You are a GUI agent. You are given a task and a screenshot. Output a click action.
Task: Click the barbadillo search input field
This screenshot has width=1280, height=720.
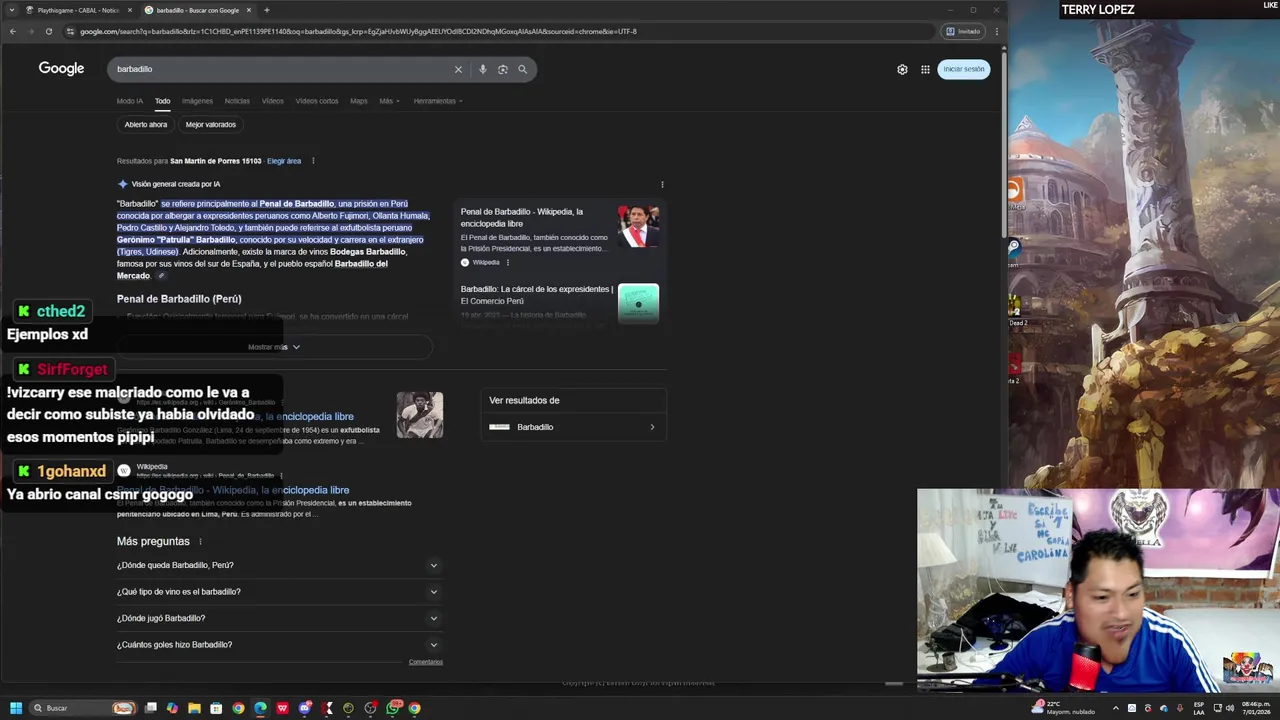tap(280, 69)
